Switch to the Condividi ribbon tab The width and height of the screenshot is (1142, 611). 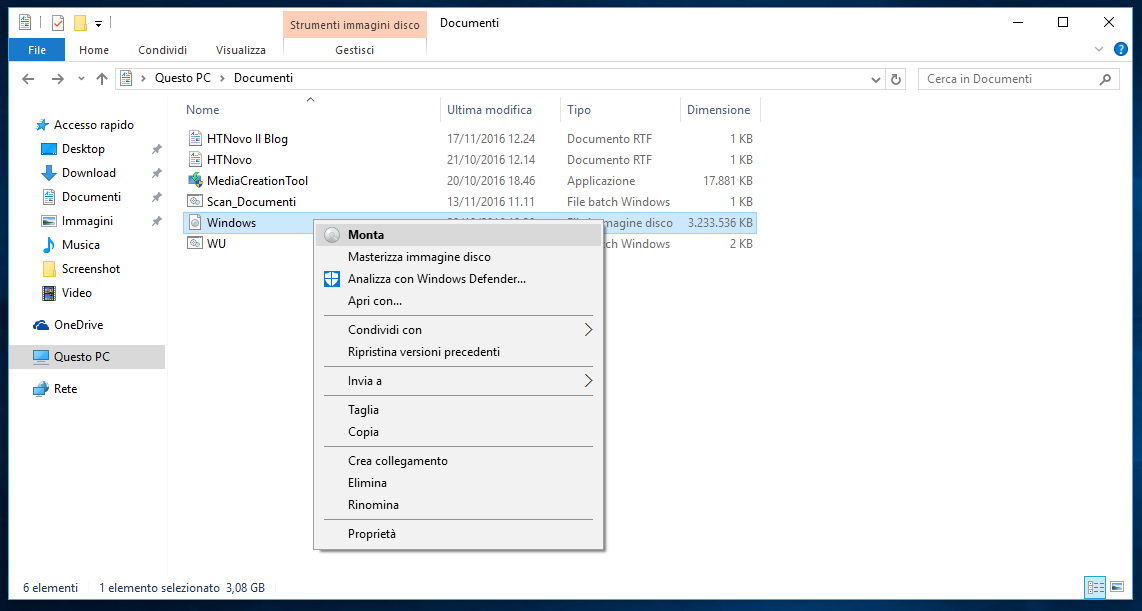(x=162, y=50)
